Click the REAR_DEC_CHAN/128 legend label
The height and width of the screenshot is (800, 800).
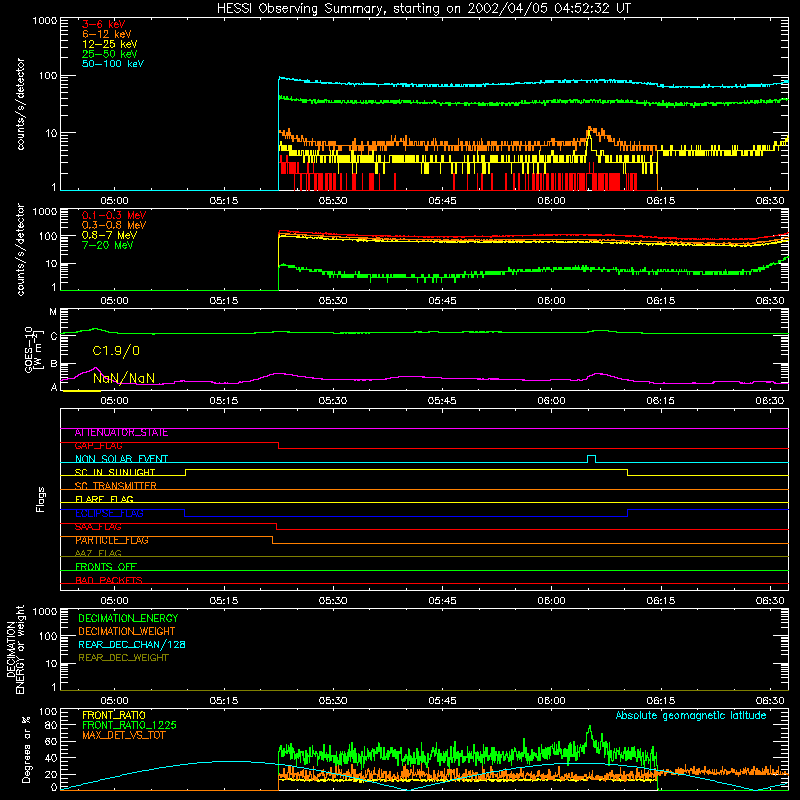tap(132, 644)
